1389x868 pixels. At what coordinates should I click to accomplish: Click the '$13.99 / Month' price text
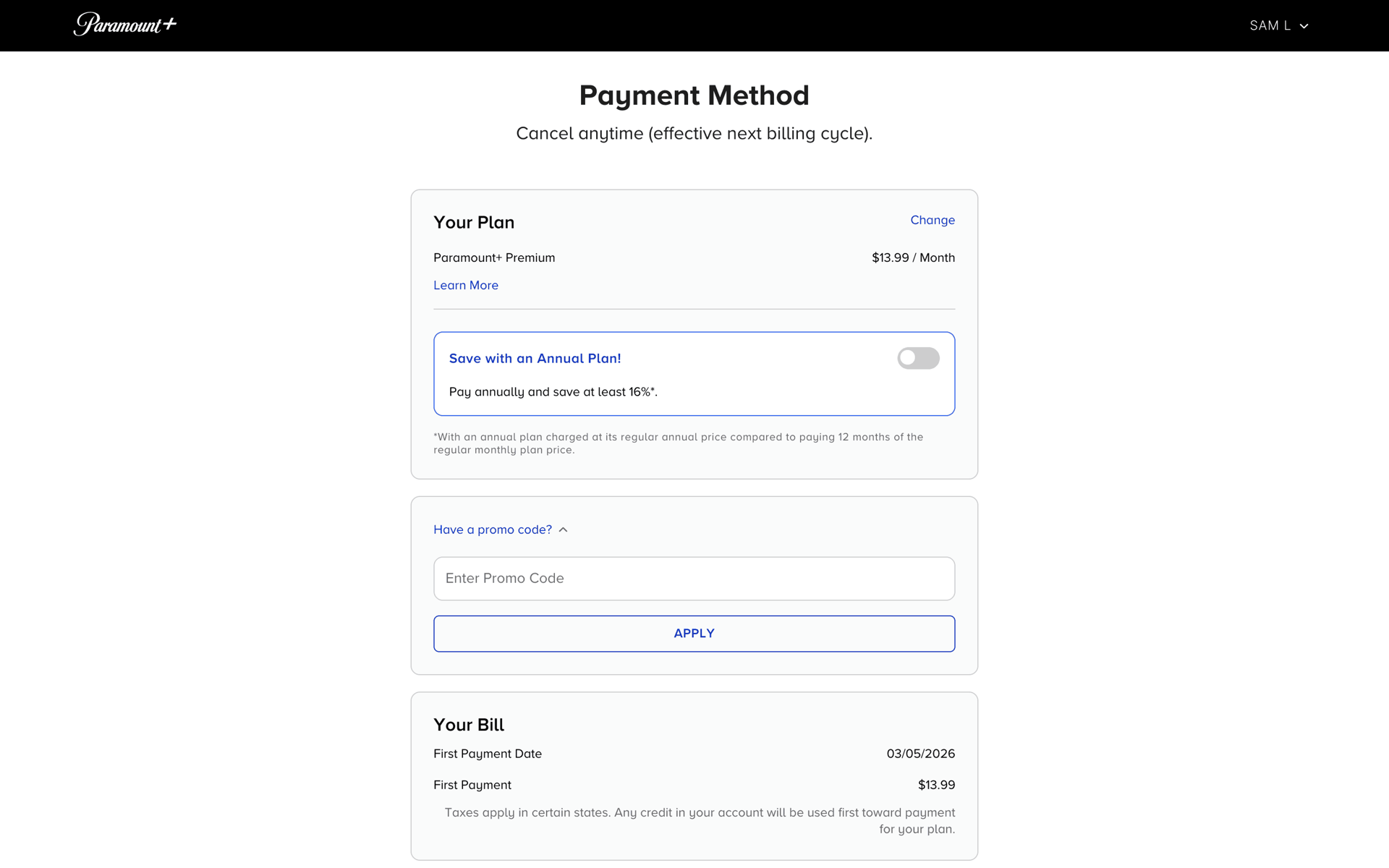[x=913, y=258]
